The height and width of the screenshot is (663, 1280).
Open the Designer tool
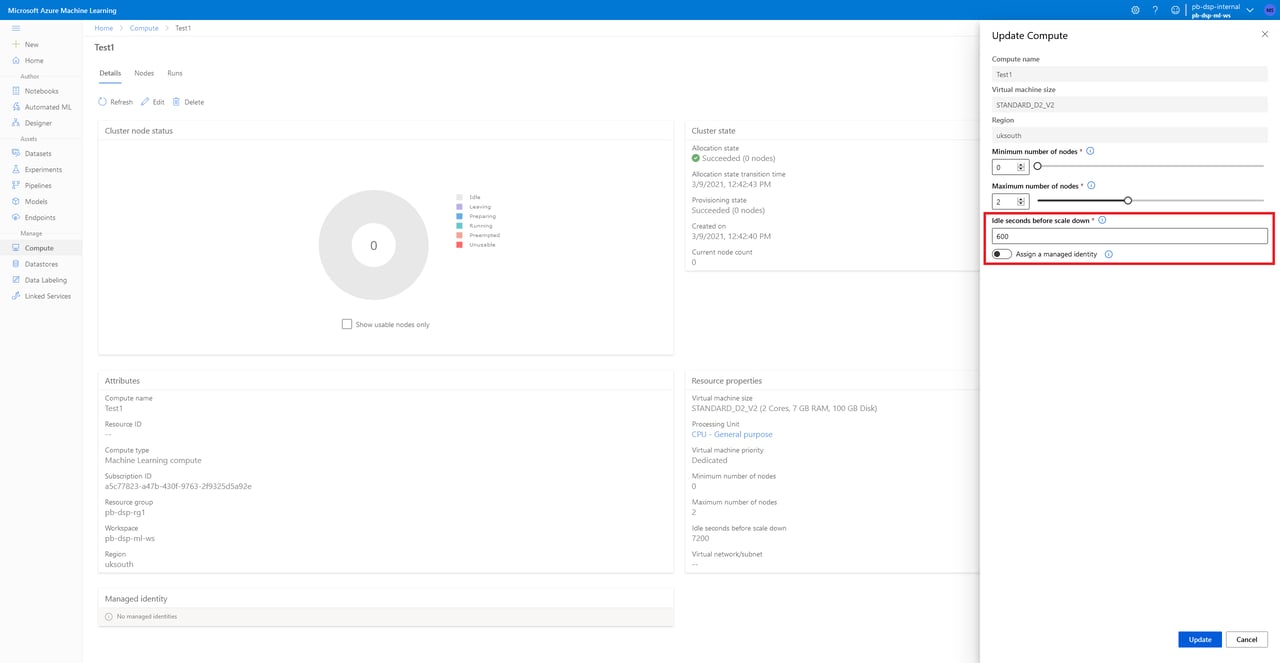(x=38, y=122)
